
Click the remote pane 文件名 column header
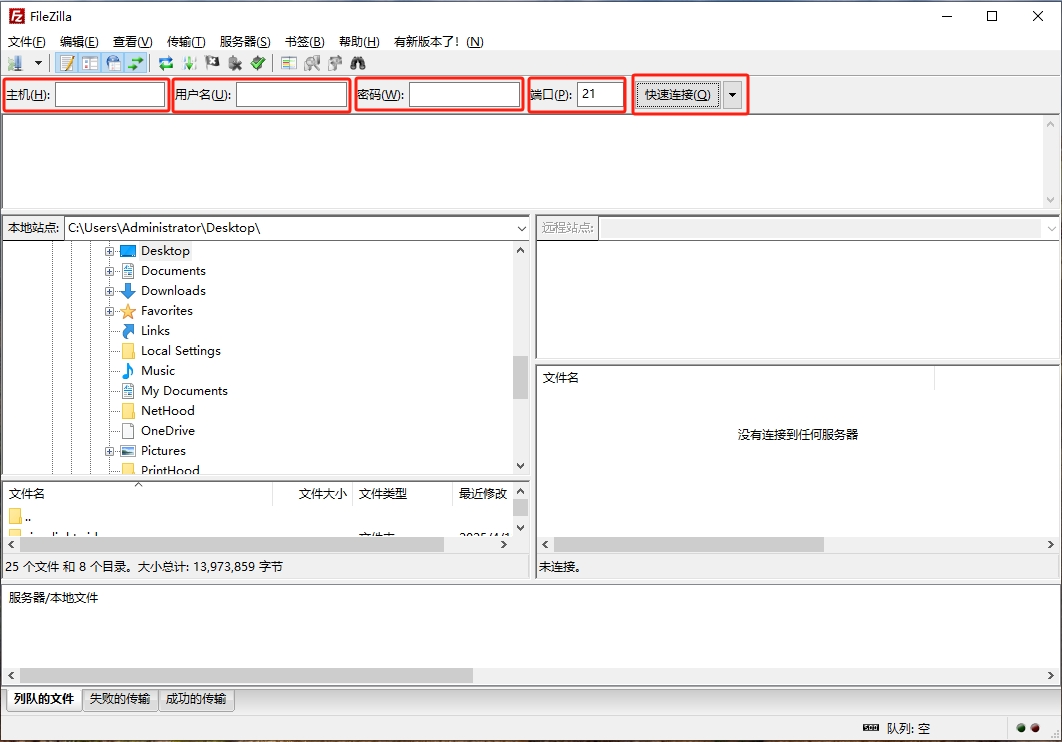(736, 378)
